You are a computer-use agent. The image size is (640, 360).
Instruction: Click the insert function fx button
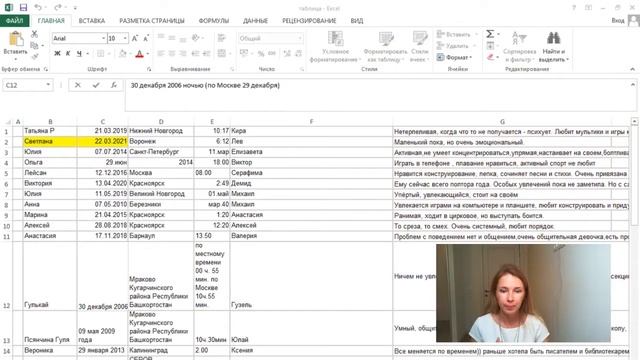tap(114, 85)
